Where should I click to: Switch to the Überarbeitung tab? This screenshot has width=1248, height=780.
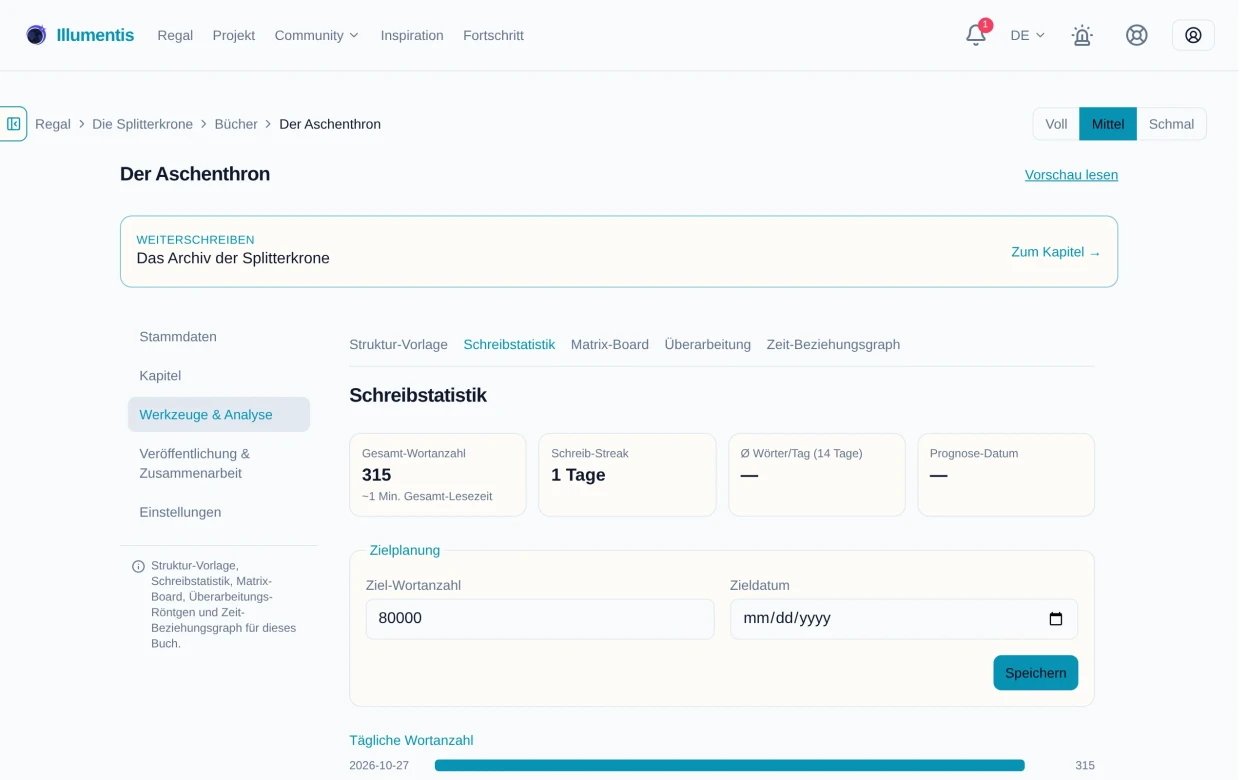pos(708,345)
